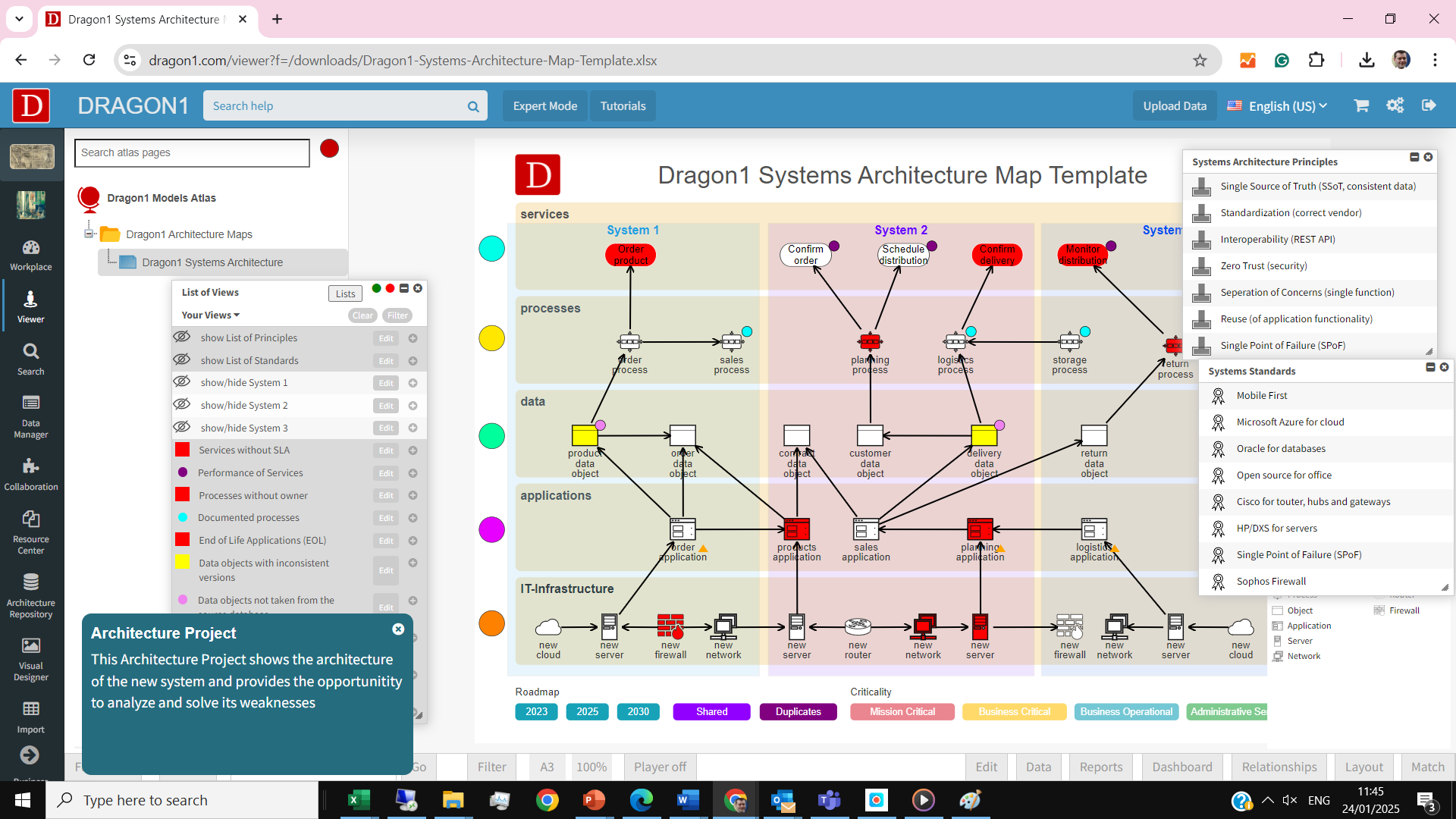Viewport: 1456px width, 819px height.
Task: Click the shopping cart icon in header
Action: pos(1361,105)
